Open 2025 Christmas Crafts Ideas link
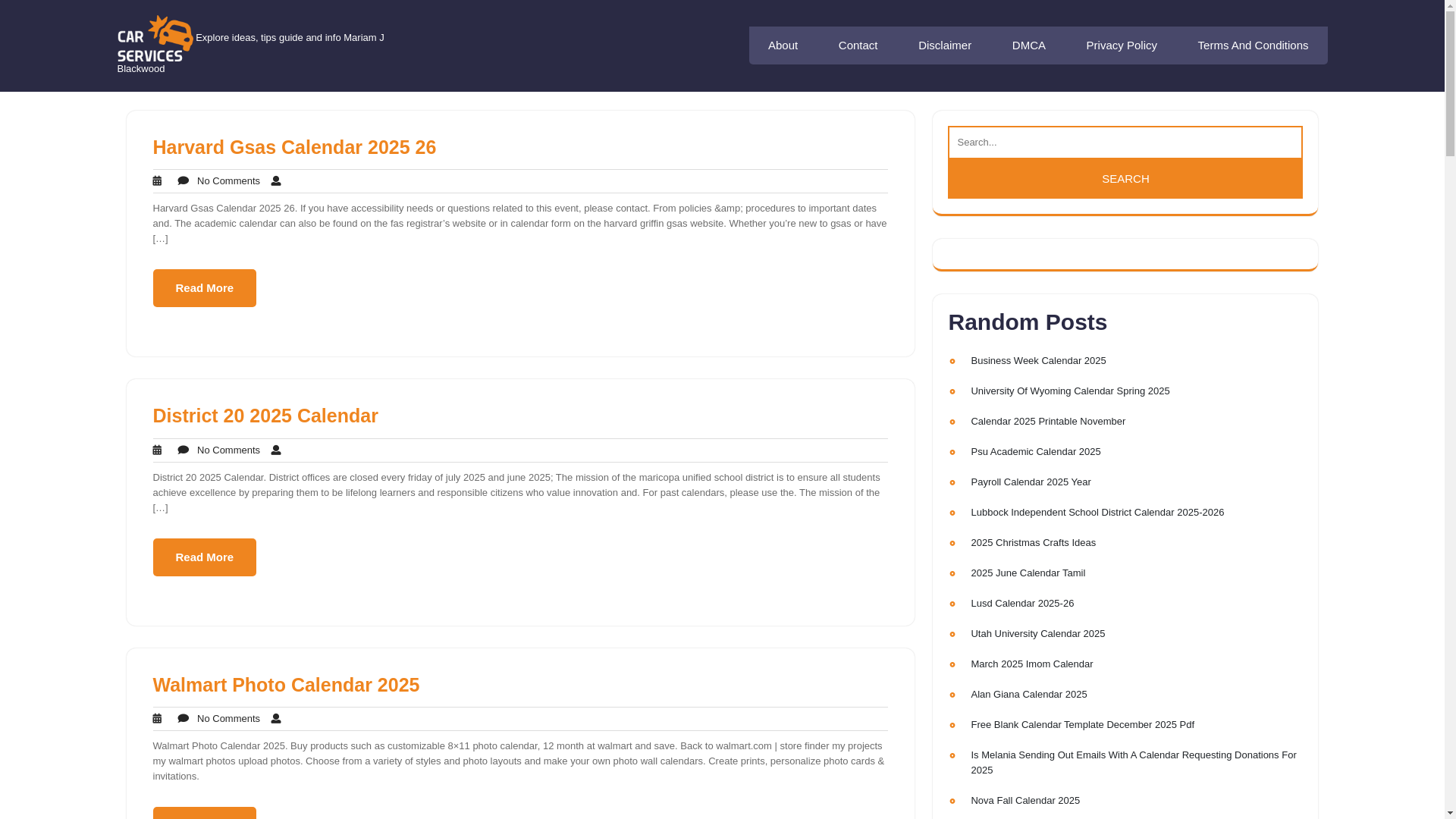 1033,543
